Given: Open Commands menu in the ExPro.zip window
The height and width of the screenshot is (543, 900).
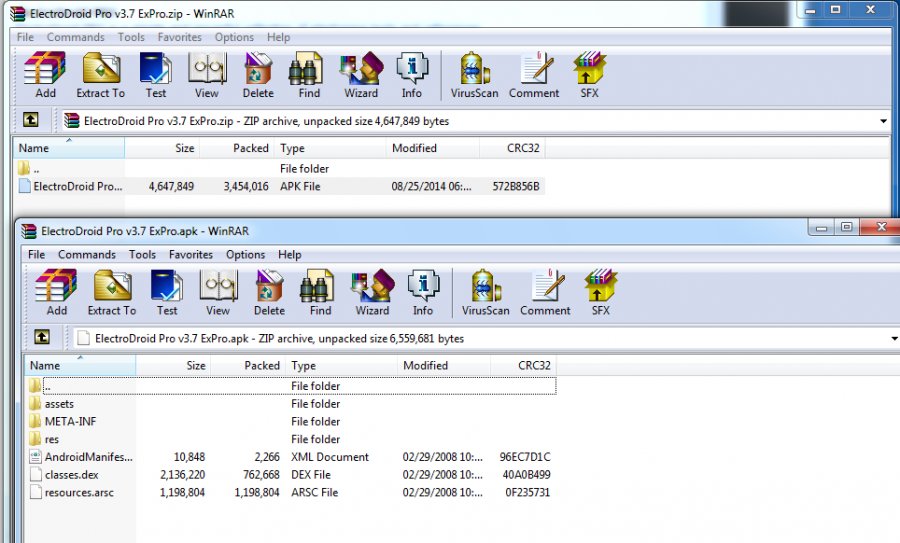Looking at the screenshot, I should tap(76, 37).
